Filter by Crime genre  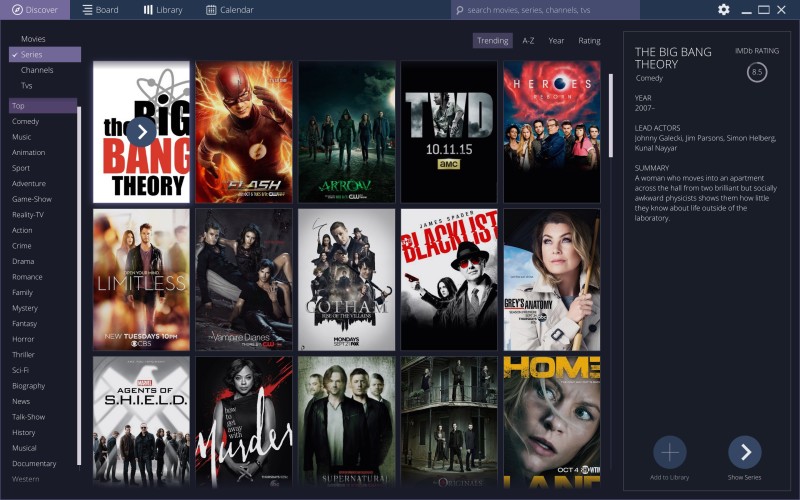coord(22,245)
